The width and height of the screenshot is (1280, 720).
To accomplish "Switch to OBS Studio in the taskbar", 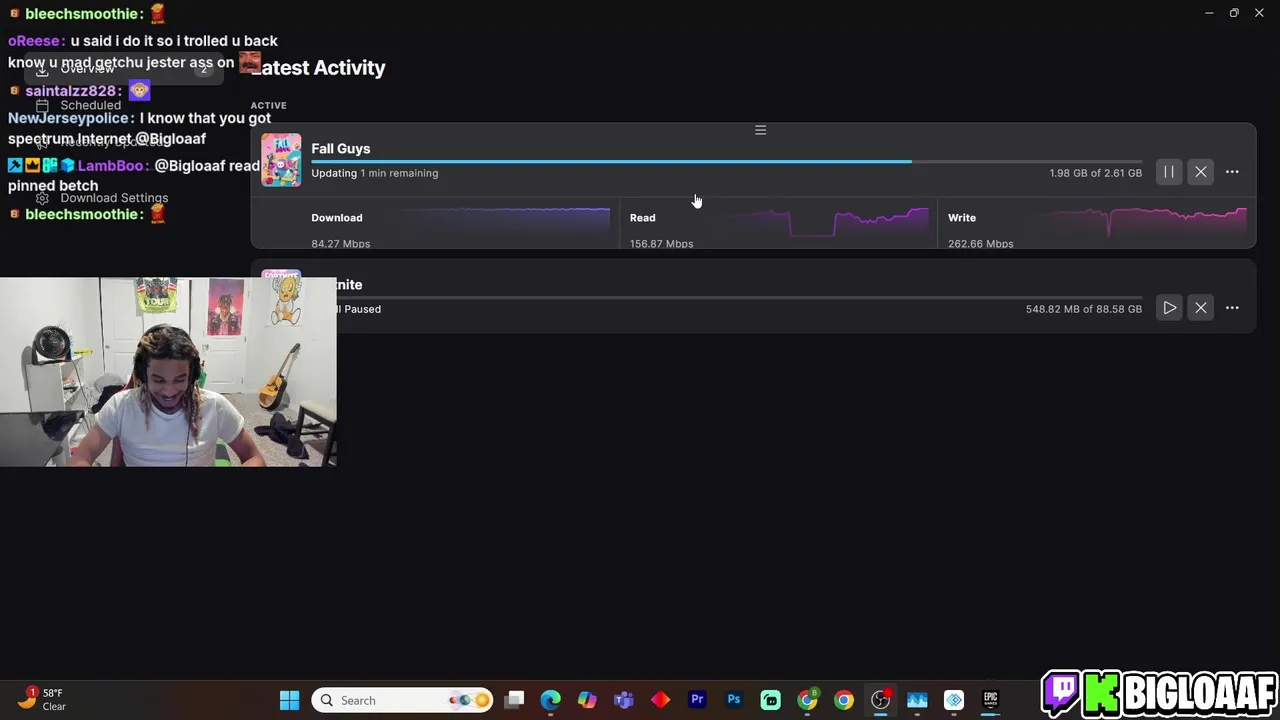I will click(x=880, y=700).
